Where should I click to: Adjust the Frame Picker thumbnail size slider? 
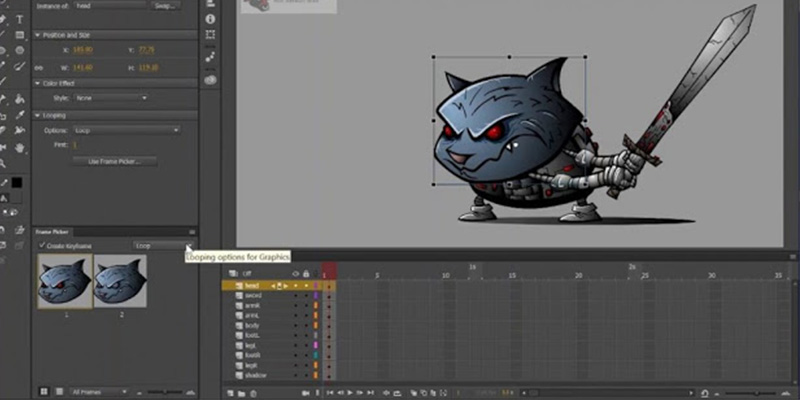click(164, 392)
